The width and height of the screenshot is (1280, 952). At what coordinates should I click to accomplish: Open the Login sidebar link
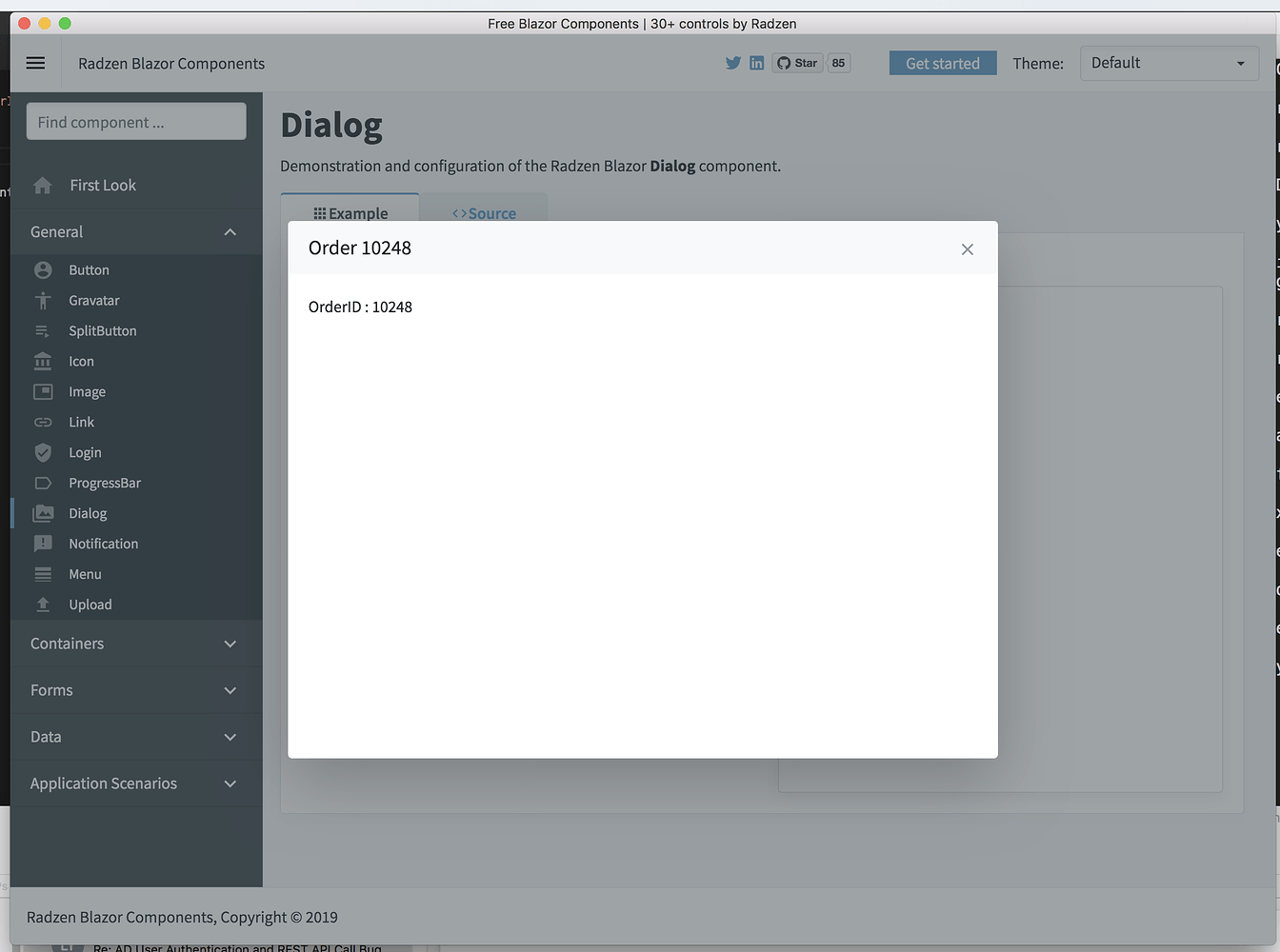[x=85, y=453]
